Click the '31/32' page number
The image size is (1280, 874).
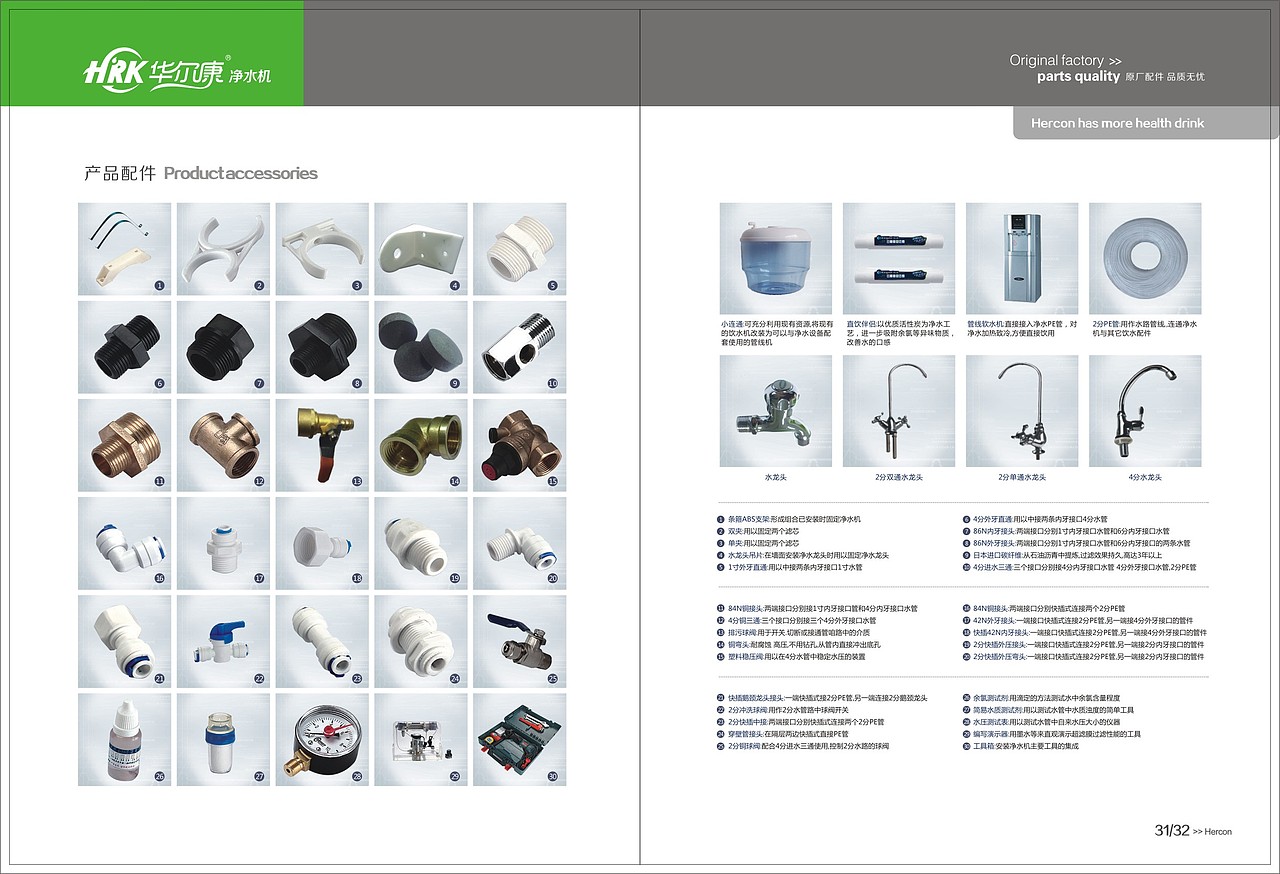(x=1172, y=831)
